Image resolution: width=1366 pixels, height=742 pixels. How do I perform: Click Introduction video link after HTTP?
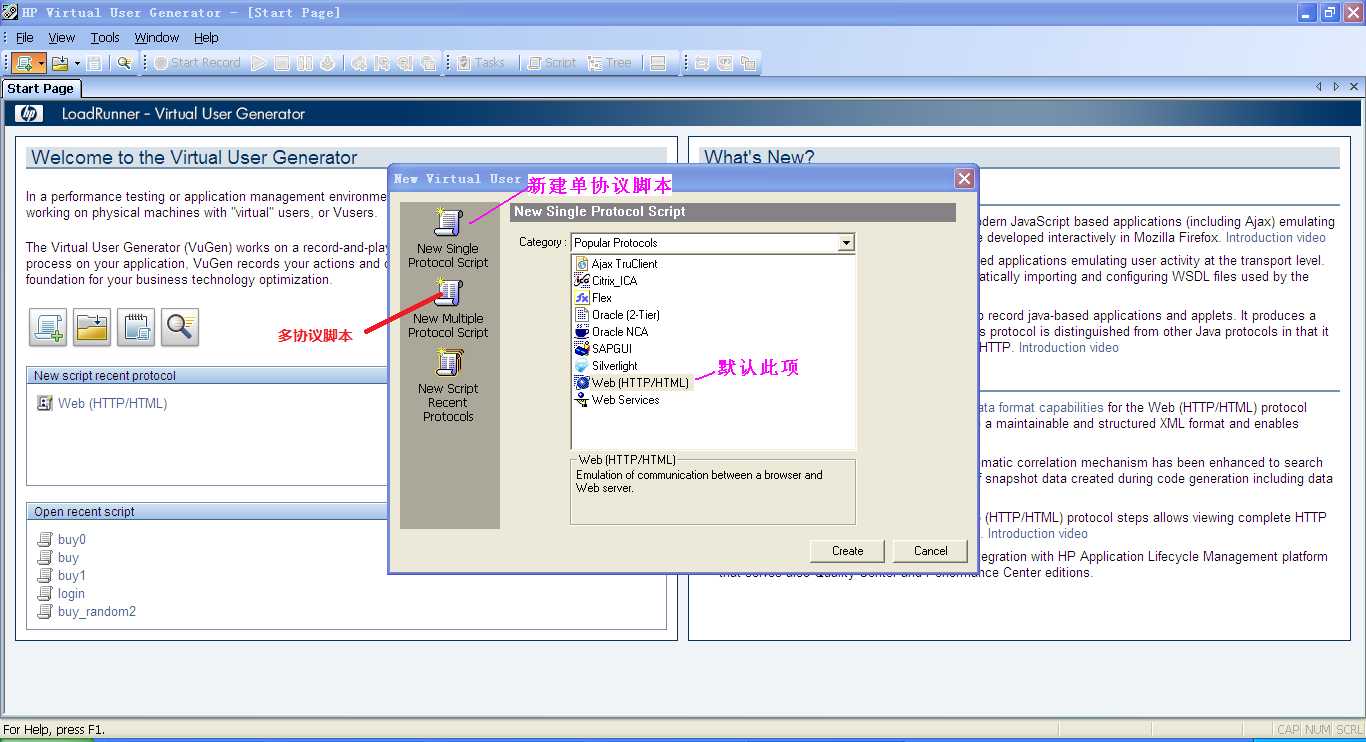click(1068, 348)
